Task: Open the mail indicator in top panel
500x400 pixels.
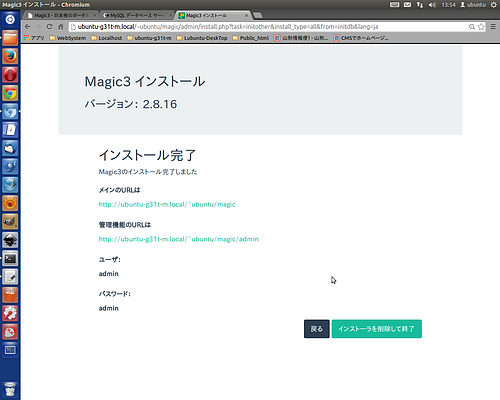Action: pos(407,5)
